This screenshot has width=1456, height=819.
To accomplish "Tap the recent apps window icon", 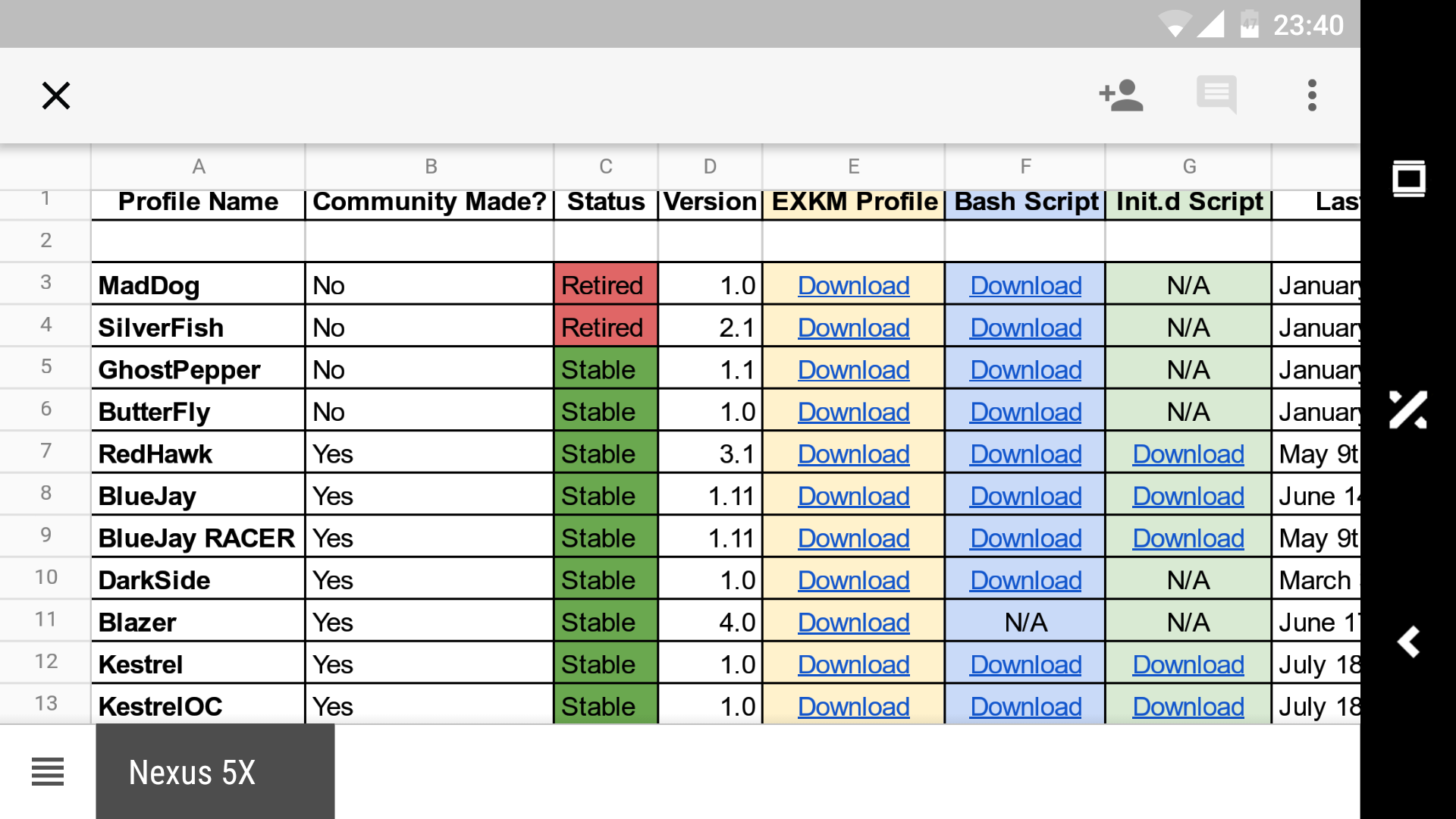I will 1408,179.
